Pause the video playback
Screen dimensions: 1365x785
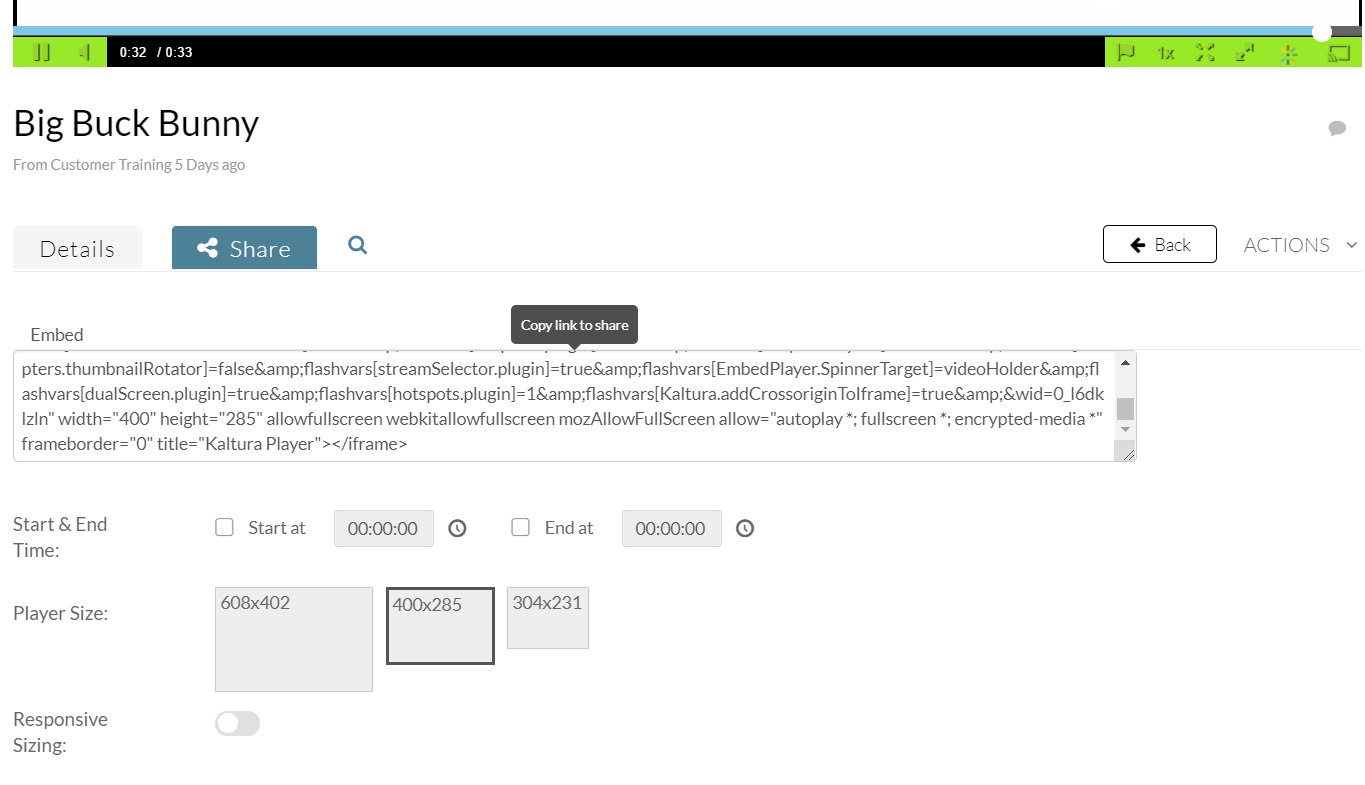pos(41,53)
